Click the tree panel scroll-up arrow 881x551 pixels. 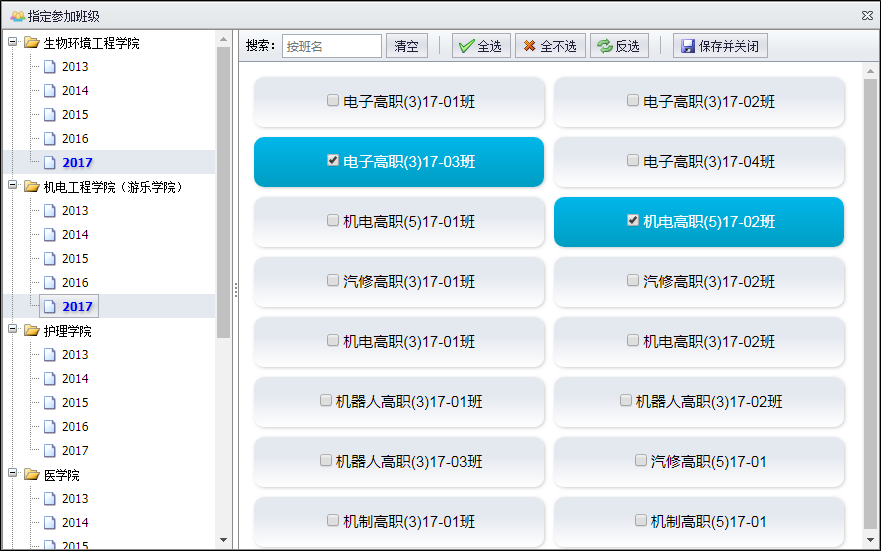[x=223, y=39]
